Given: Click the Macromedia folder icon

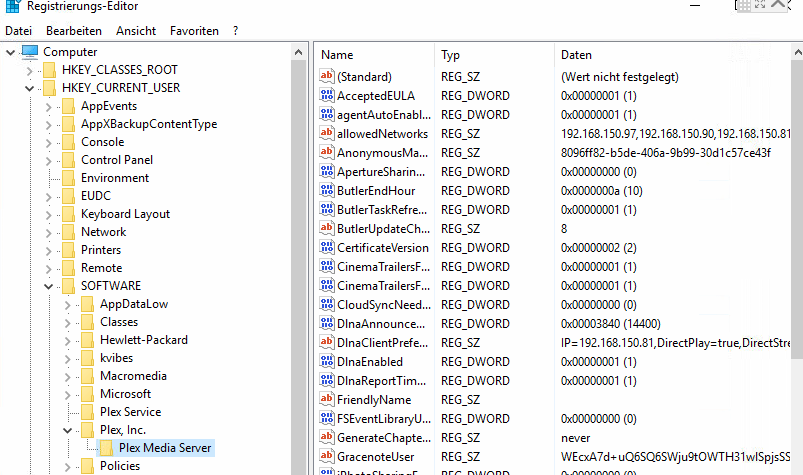Looking at the screenshot, I should tap(88, 376).
